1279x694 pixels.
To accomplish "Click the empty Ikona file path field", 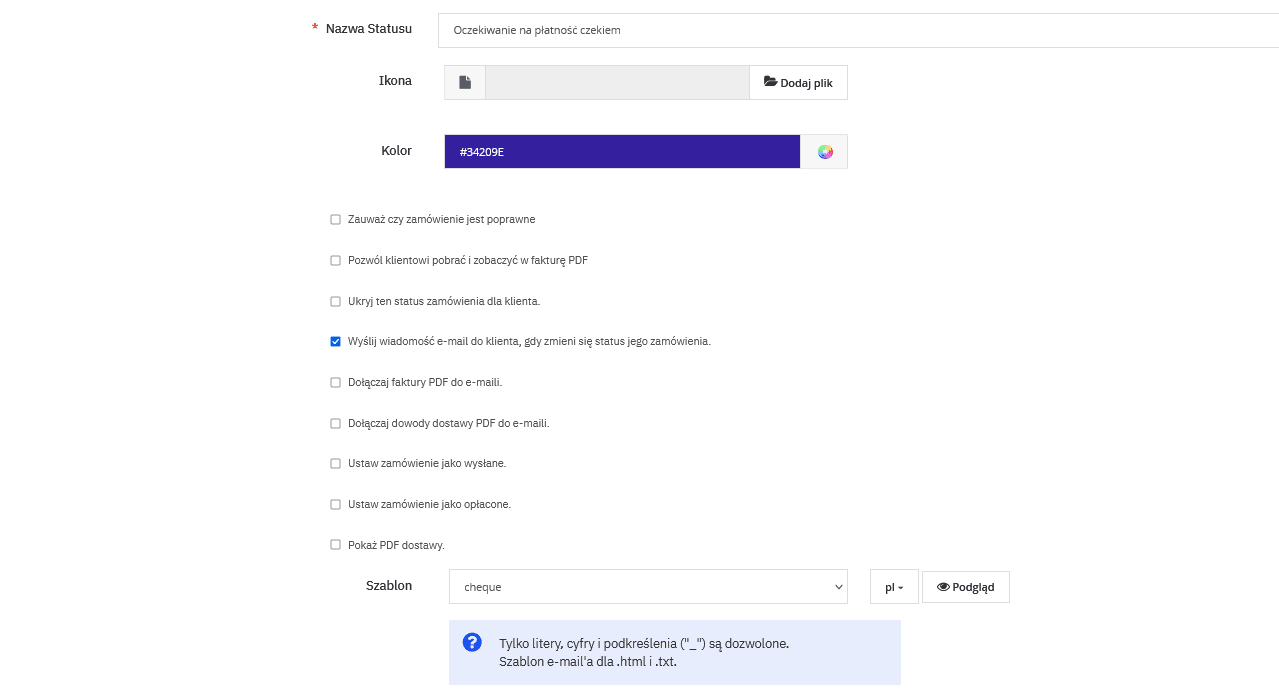I will tap(617, 83).
